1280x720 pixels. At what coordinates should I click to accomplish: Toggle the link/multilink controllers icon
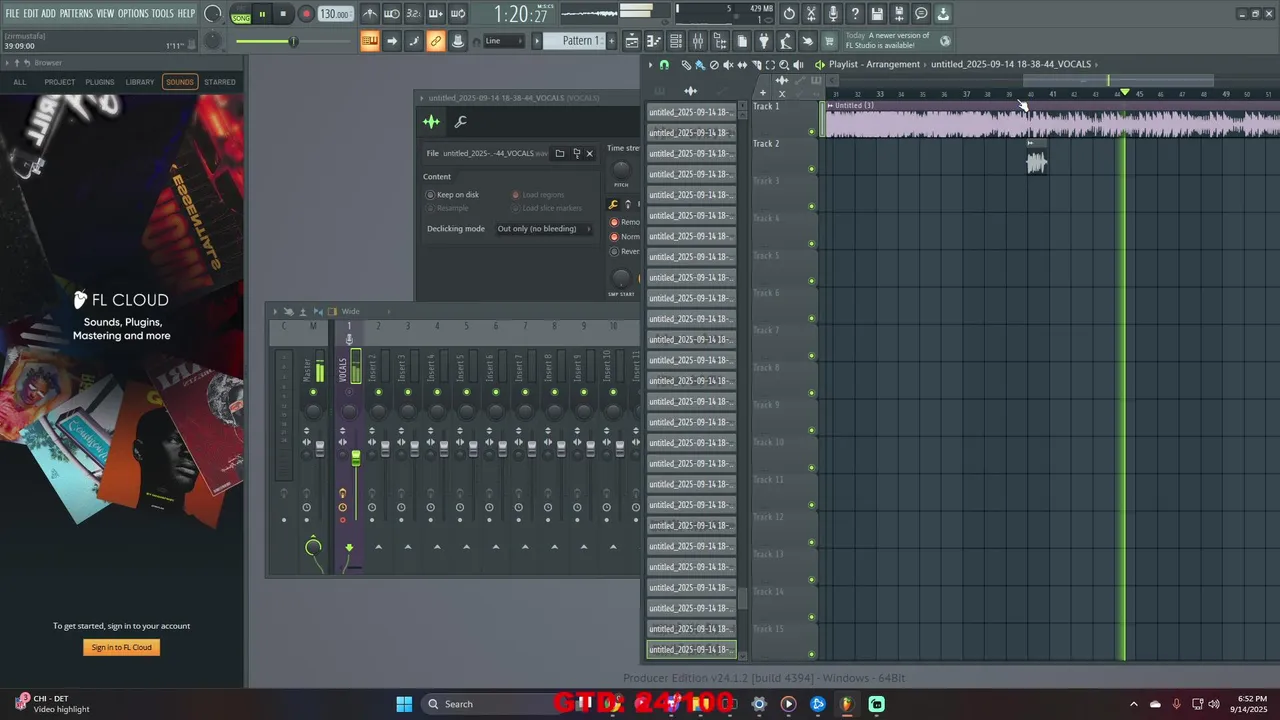(436, 41)
